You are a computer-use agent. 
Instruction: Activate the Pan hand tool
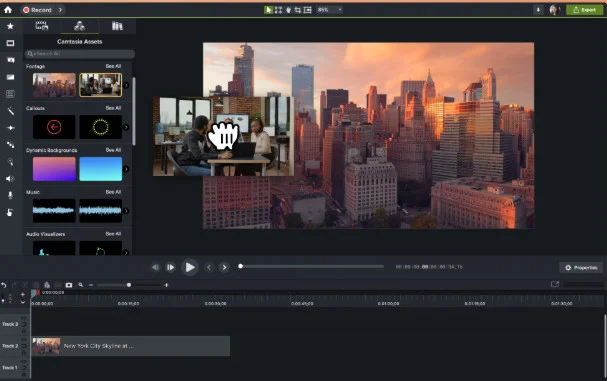pos(288,10)
